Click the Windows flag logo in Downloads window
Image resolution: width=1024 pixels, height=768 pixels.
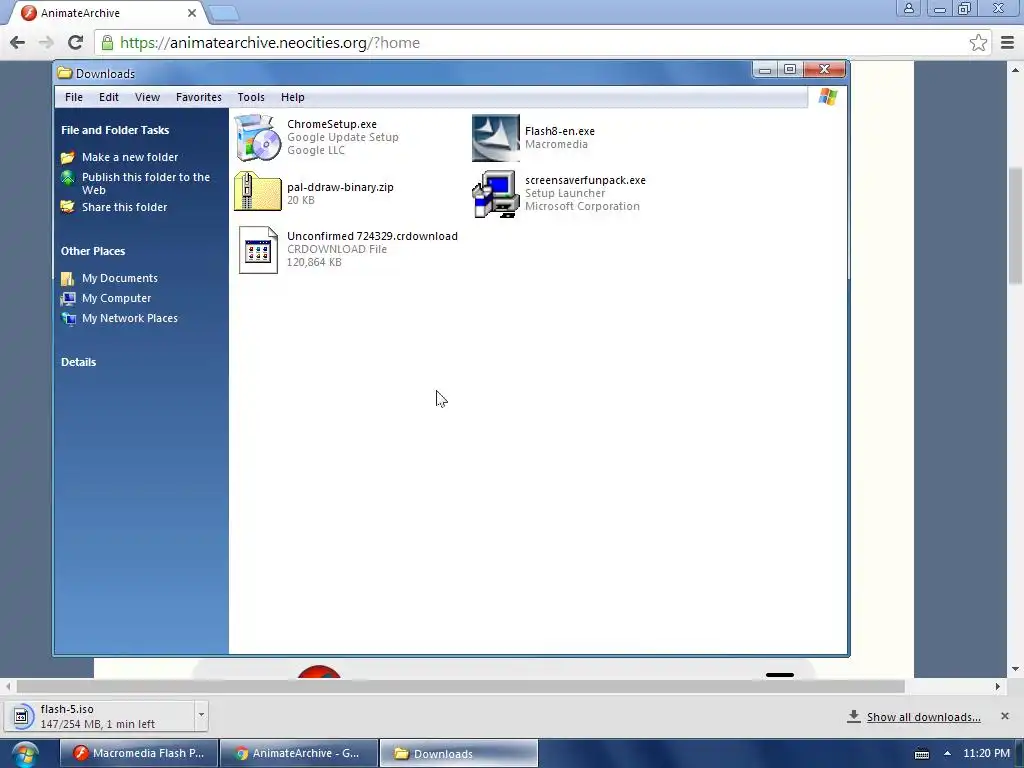827,97
